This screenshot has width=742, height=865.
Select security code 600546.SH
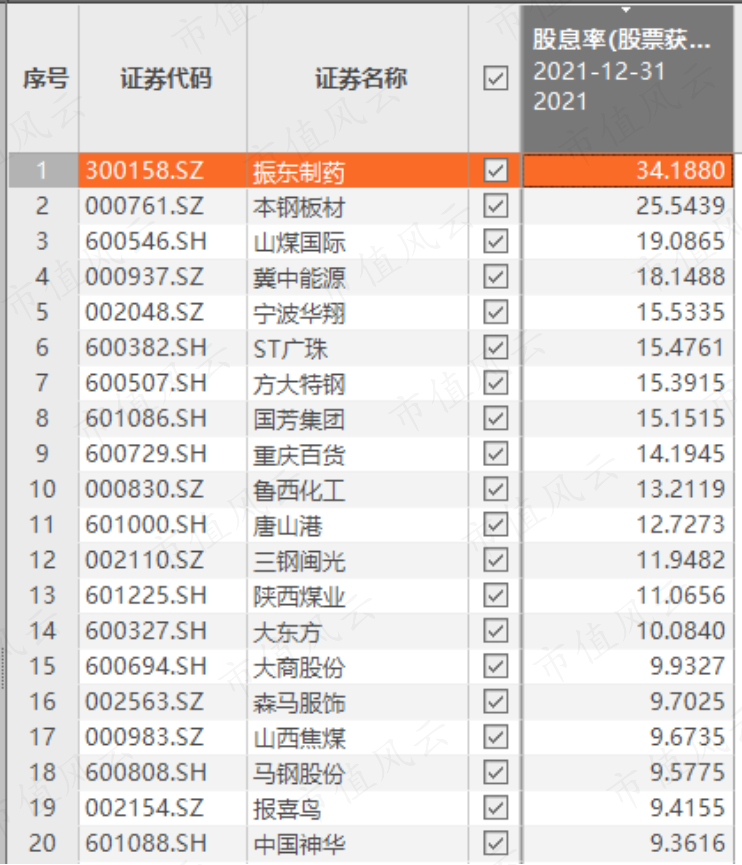pos(146,241)
